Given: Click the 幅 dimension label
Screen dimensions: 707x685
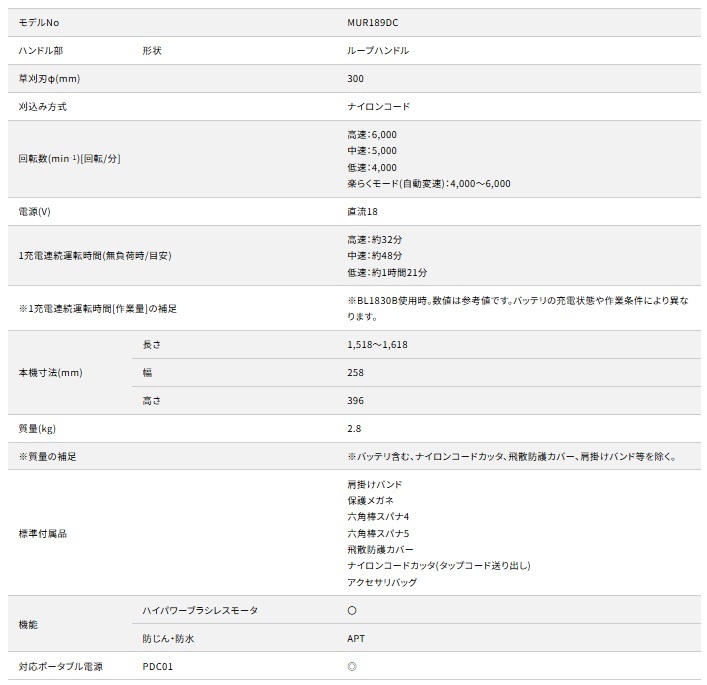Looking at the screenshot, I should click(147, 372).
